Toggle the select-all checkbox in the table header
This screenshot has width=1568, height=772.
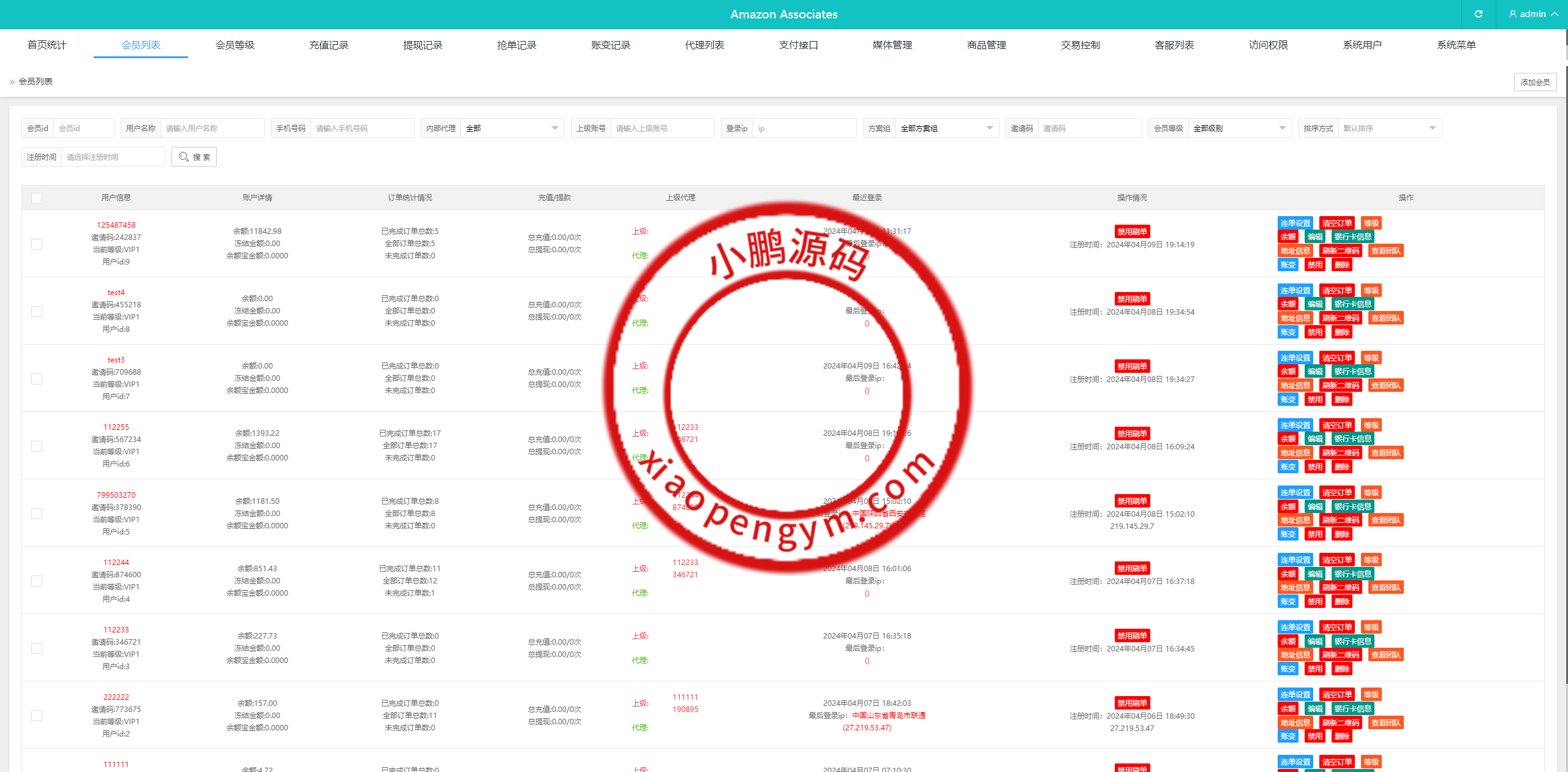(37, 198)
